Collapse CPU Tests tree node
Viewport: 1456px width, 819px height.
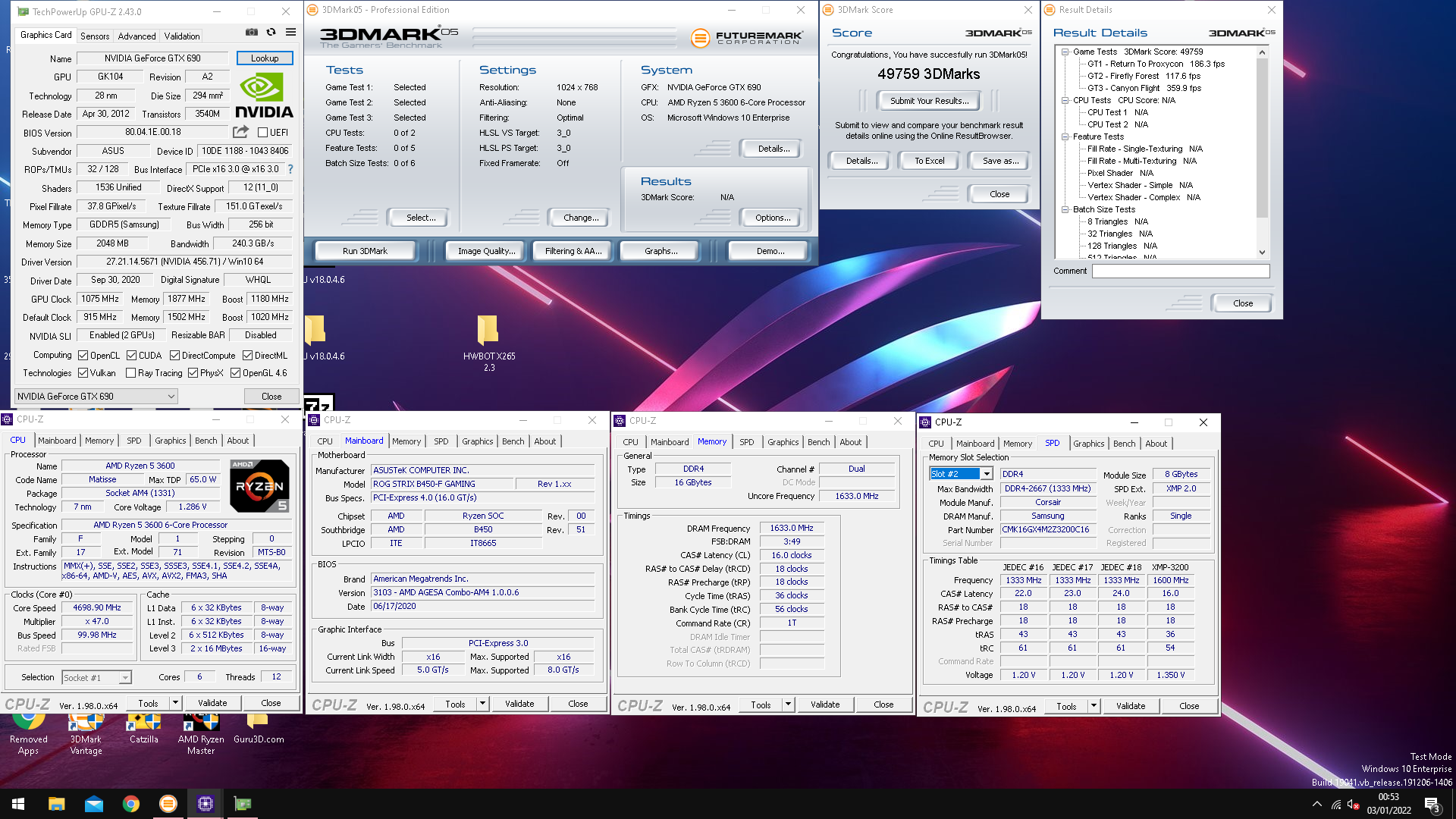point(1065,100)
